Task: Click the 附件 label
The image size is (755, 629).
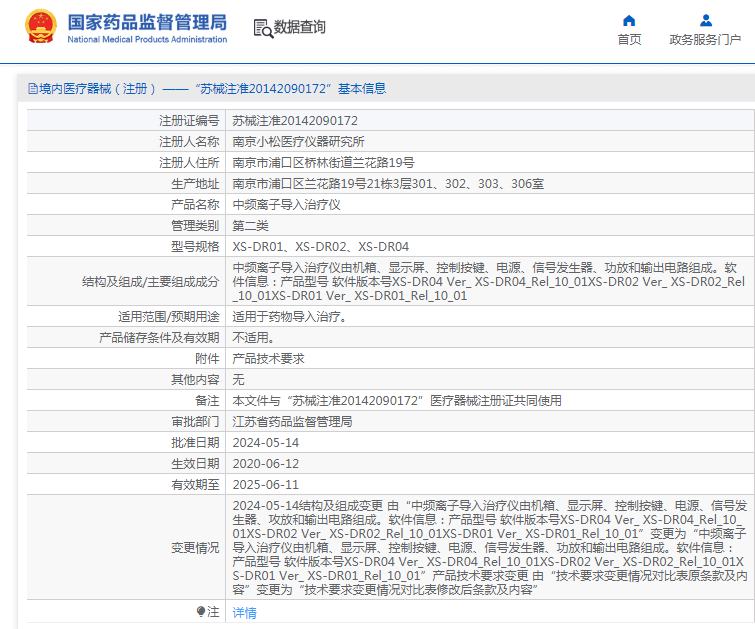Action: tap(208, 359)
